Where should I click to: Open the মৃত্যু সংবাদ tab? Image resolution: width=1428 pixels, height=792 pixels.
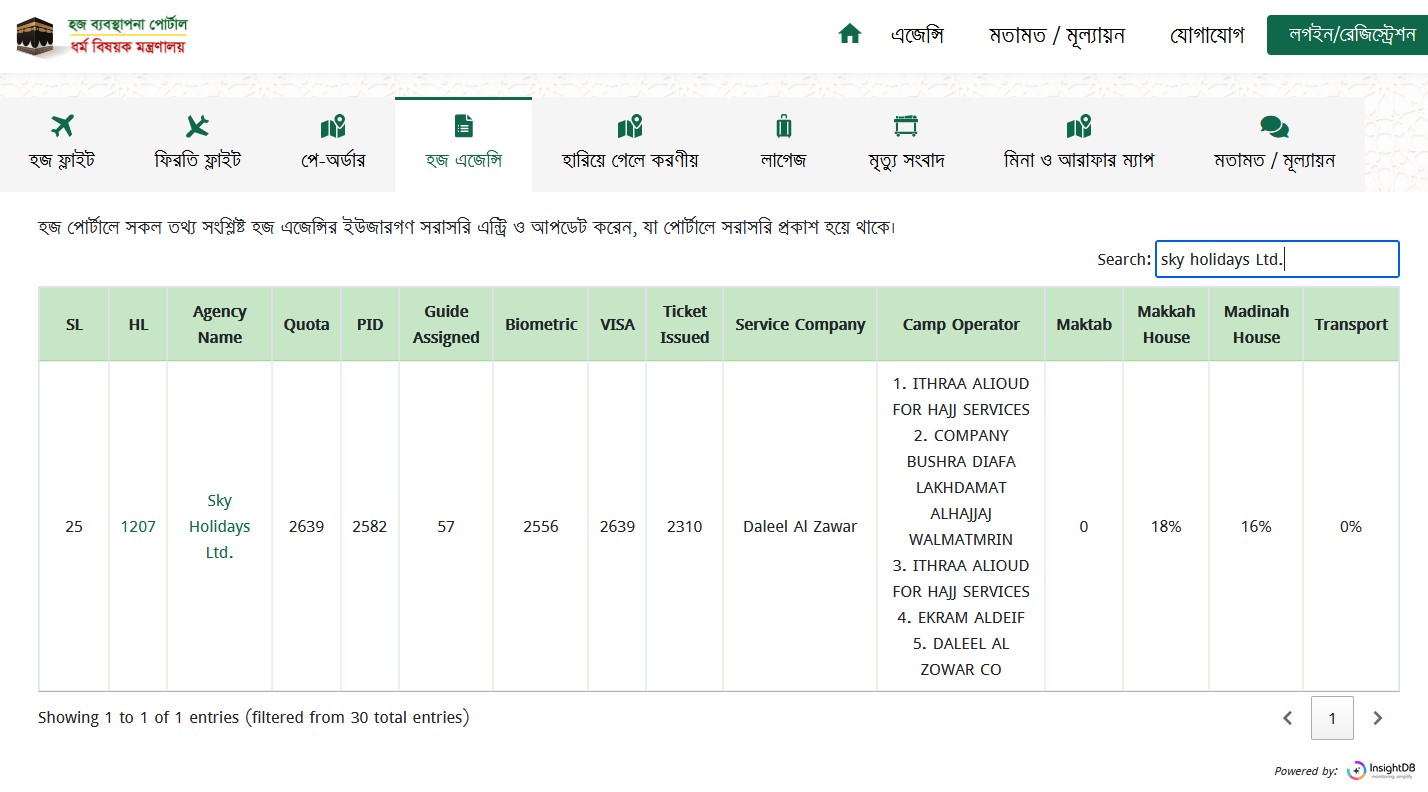click(x=906, y=143)
